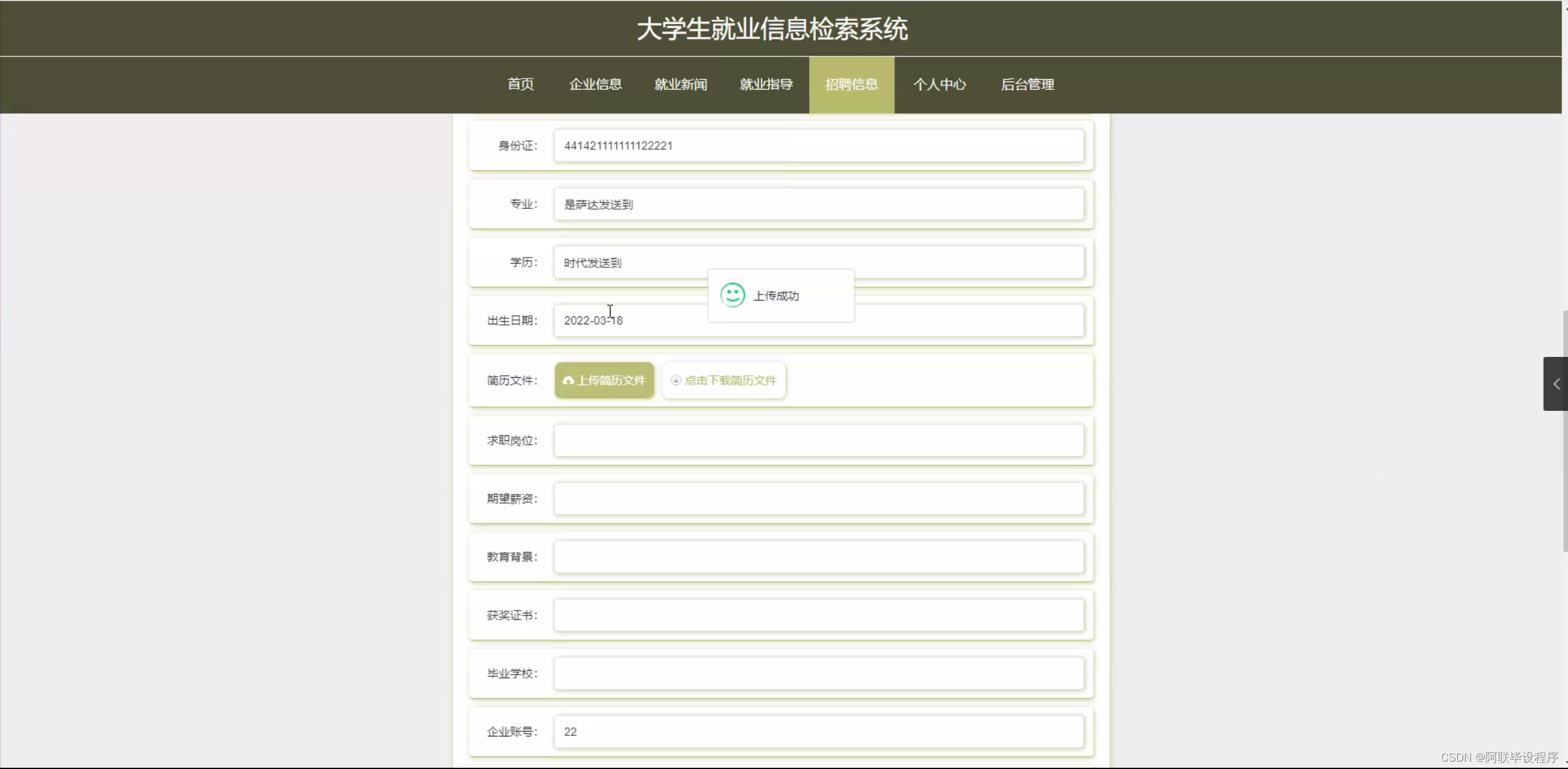Image resolution: width=1568 pixels, height=769 pixels.
Task: Switch to the 招聘信息 tab
Action: [x=851, y=85]
